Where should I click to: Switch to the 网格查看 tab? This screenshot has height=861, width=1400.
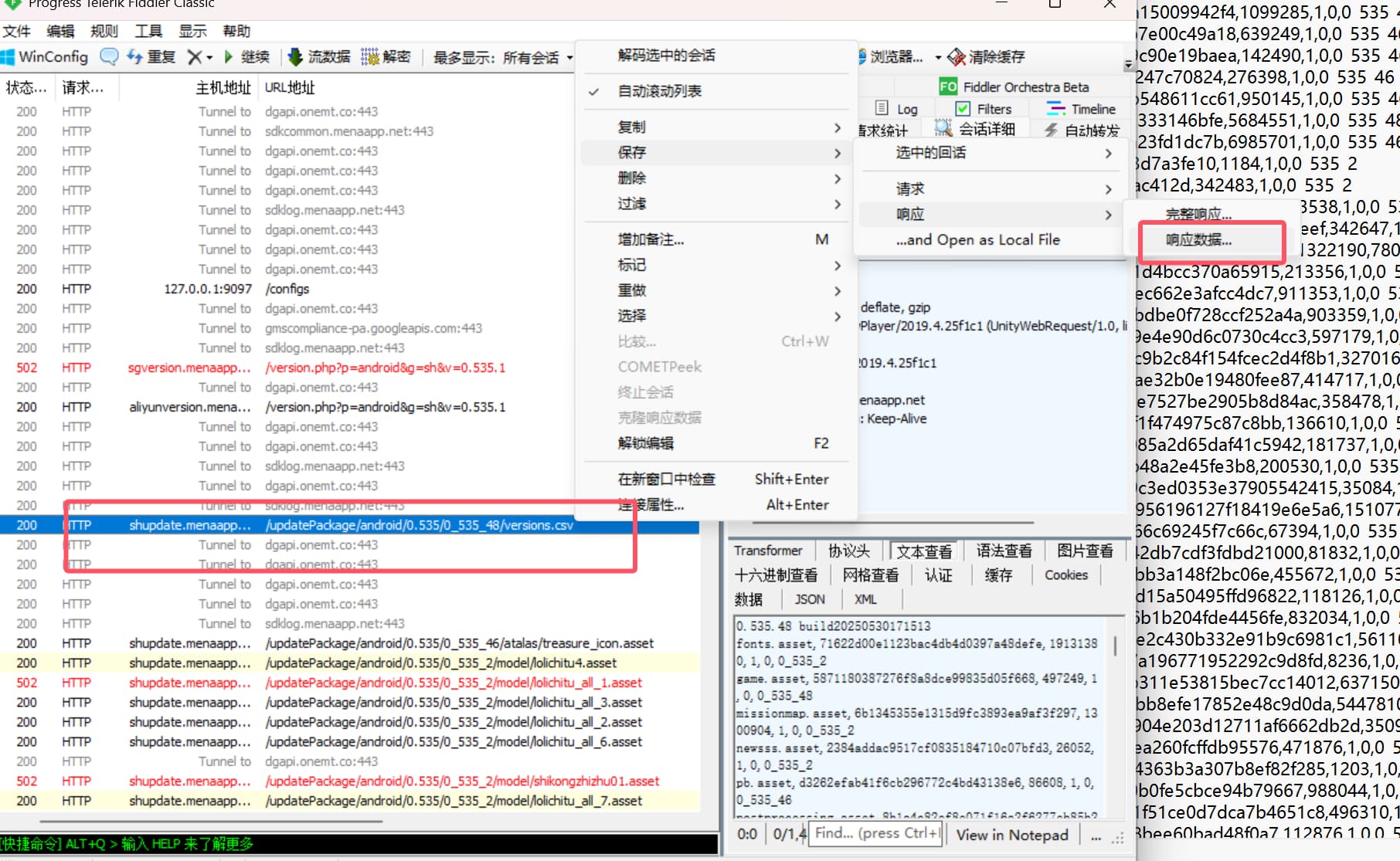pos(871,575)
